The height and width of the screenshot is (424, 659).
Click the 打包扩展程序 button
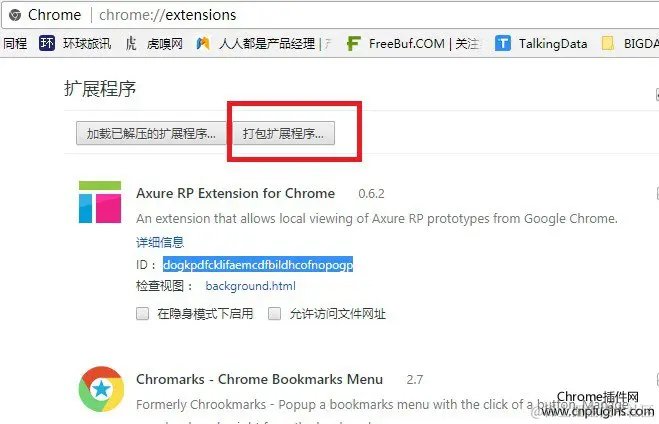pyautogui.click(x=283, y=133)
